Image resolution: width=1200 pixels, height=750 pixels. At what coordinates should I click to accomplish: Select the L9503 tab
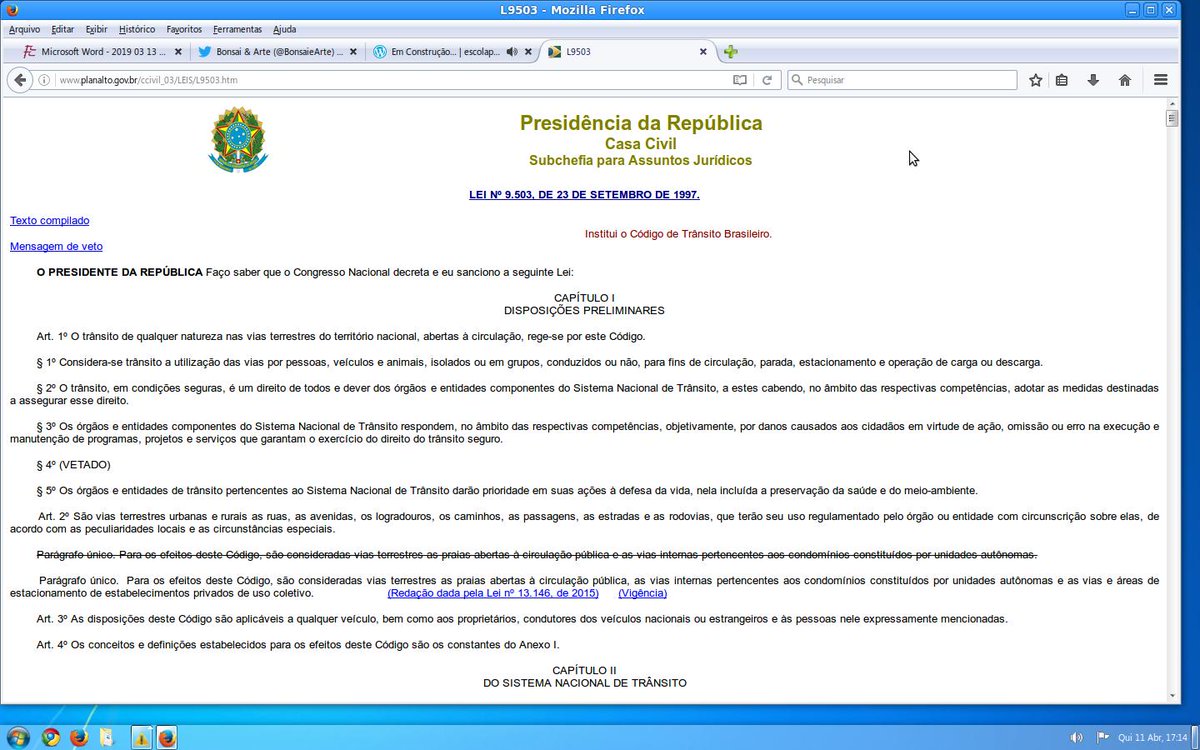pos(628,52)
